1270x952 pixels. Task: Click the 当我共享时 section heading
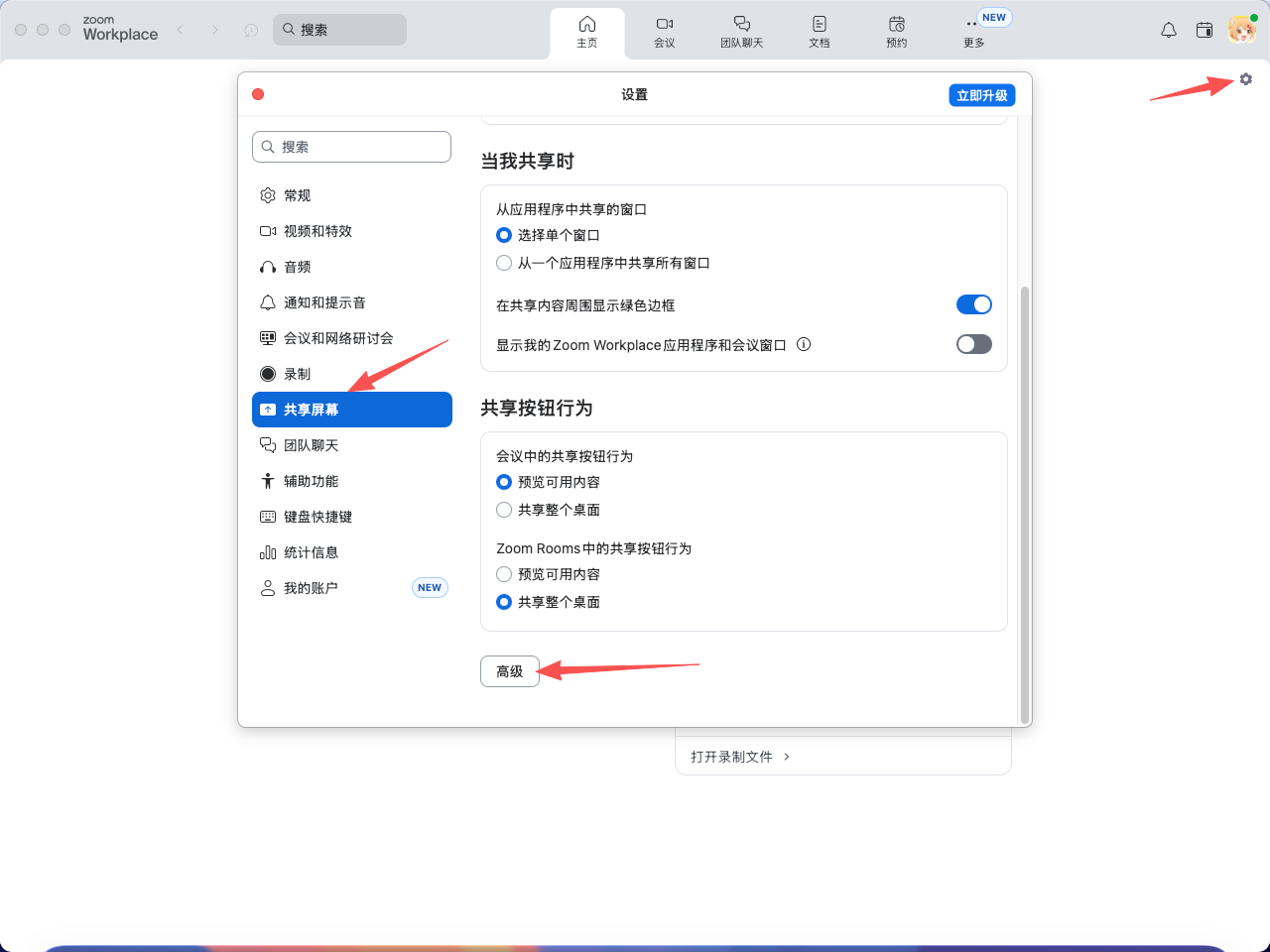click(x=528, y=161)
